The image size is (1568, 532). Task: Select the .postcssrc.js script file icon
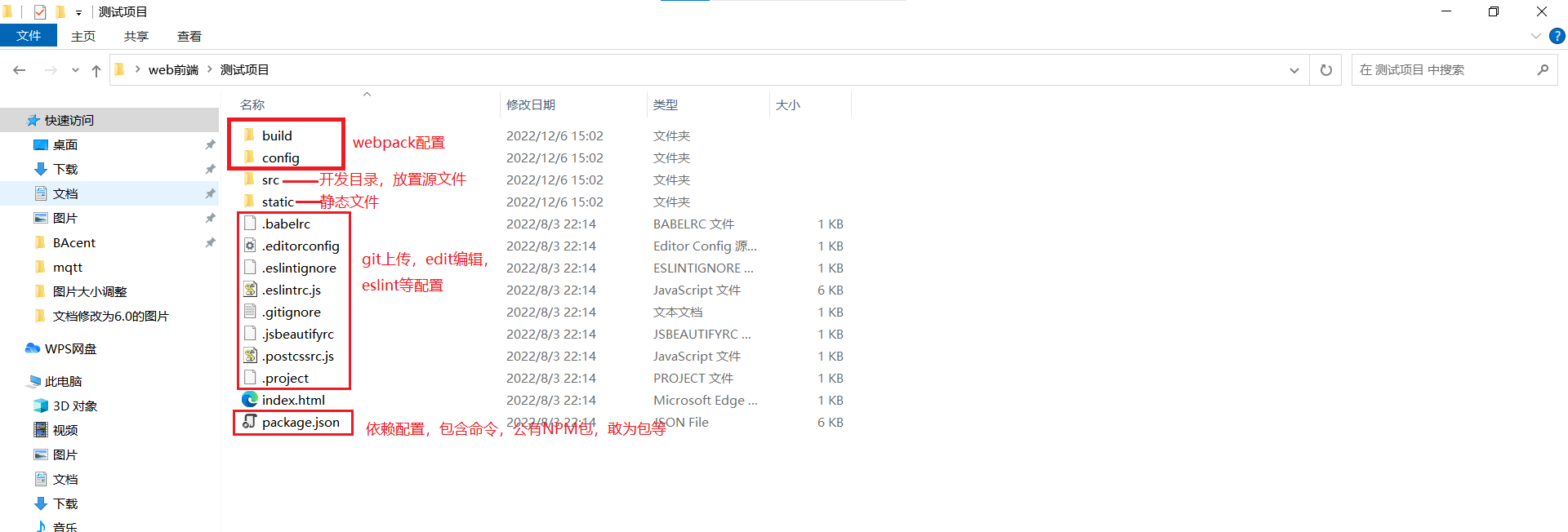pos(250,355)
